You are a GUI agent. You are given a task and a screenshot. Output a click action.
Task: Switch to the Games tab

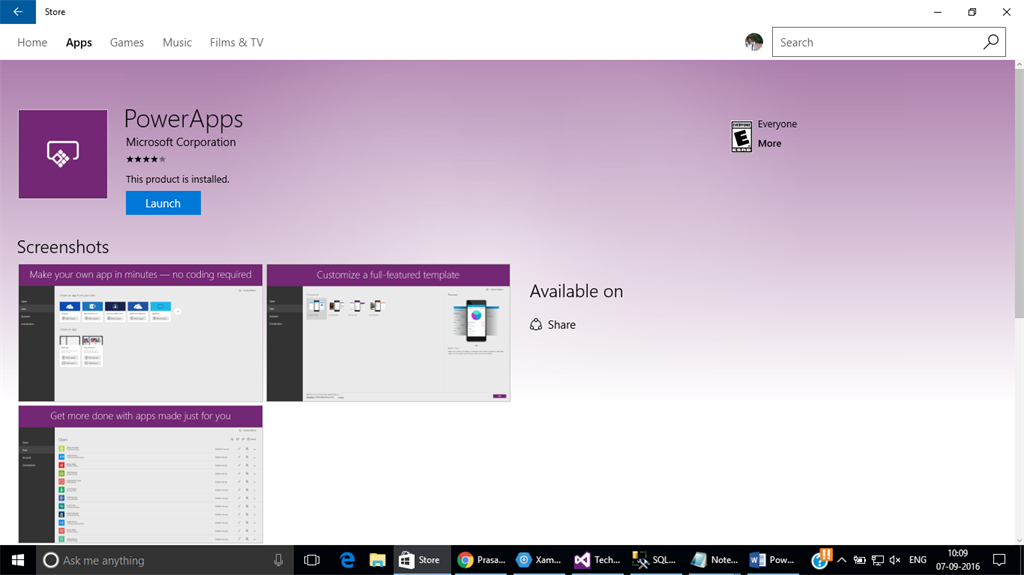click(x=127, y=42)
